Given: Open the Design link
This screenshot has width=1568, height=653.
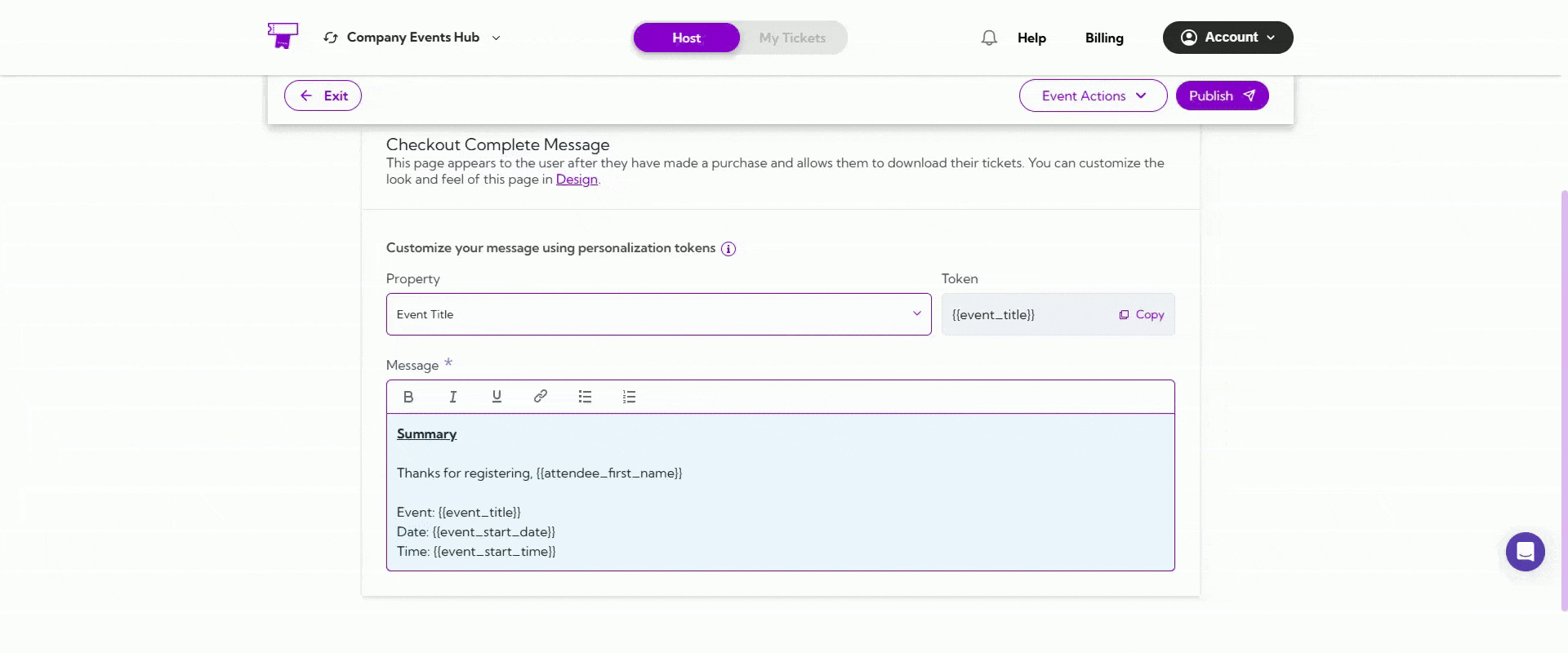Looking at the screenshot, I should point(577,180).
